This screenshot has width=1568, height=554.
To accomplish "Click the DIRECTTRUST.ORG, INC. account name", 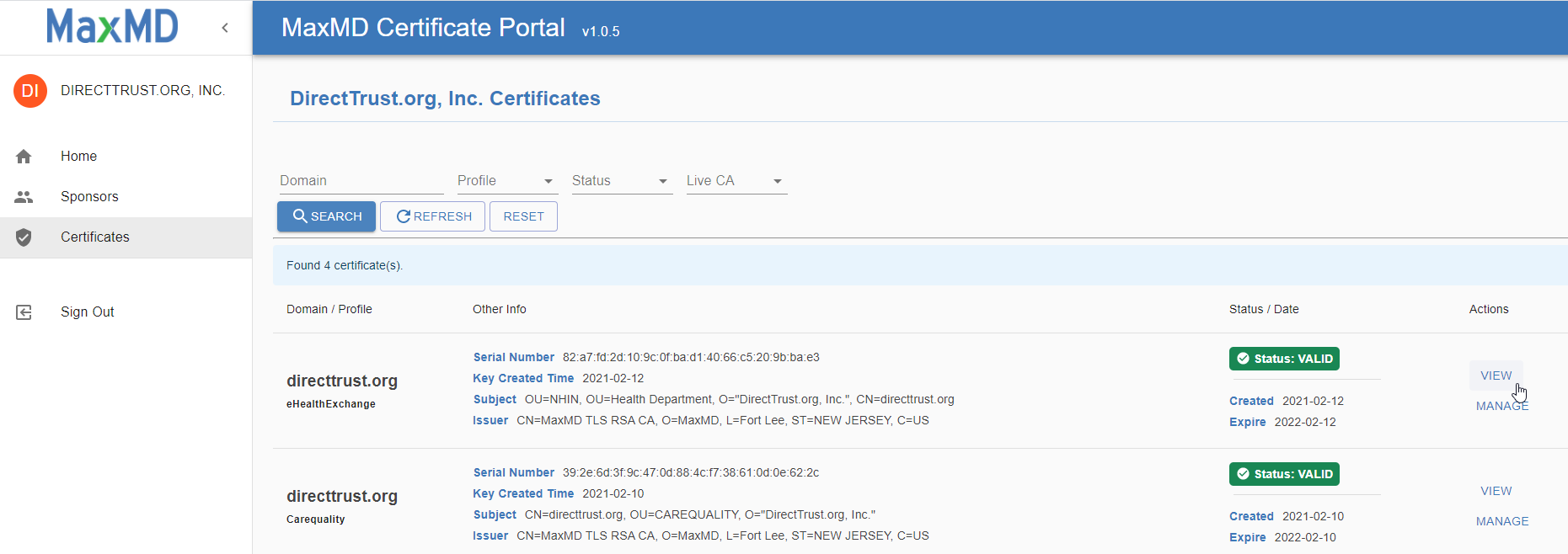I will click(142, 91).
